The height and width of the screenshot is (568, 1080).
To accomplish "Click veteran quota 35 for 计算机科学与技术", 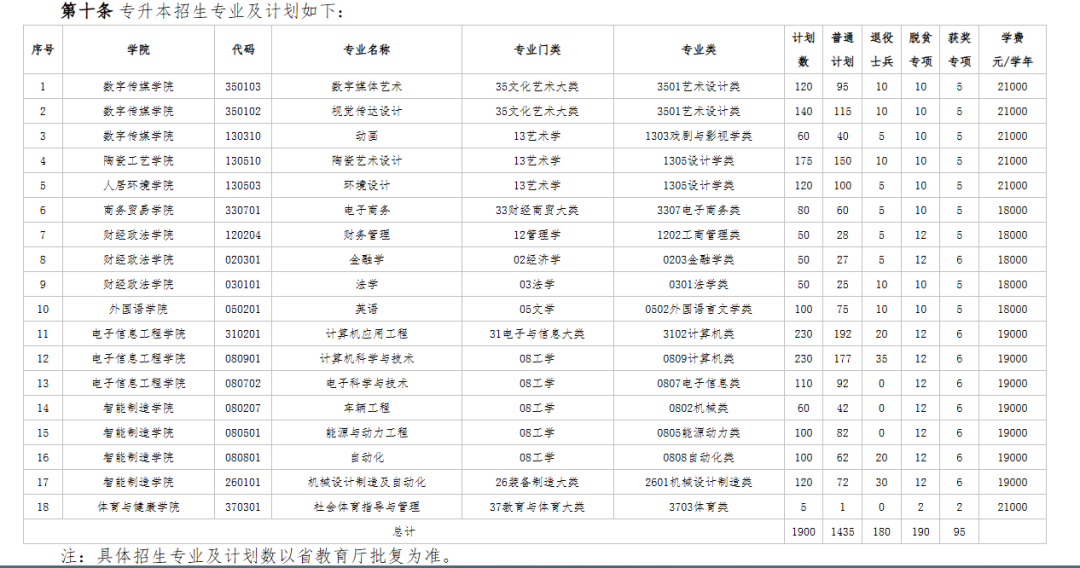I will pyautogui.click(x=882, y=359).
